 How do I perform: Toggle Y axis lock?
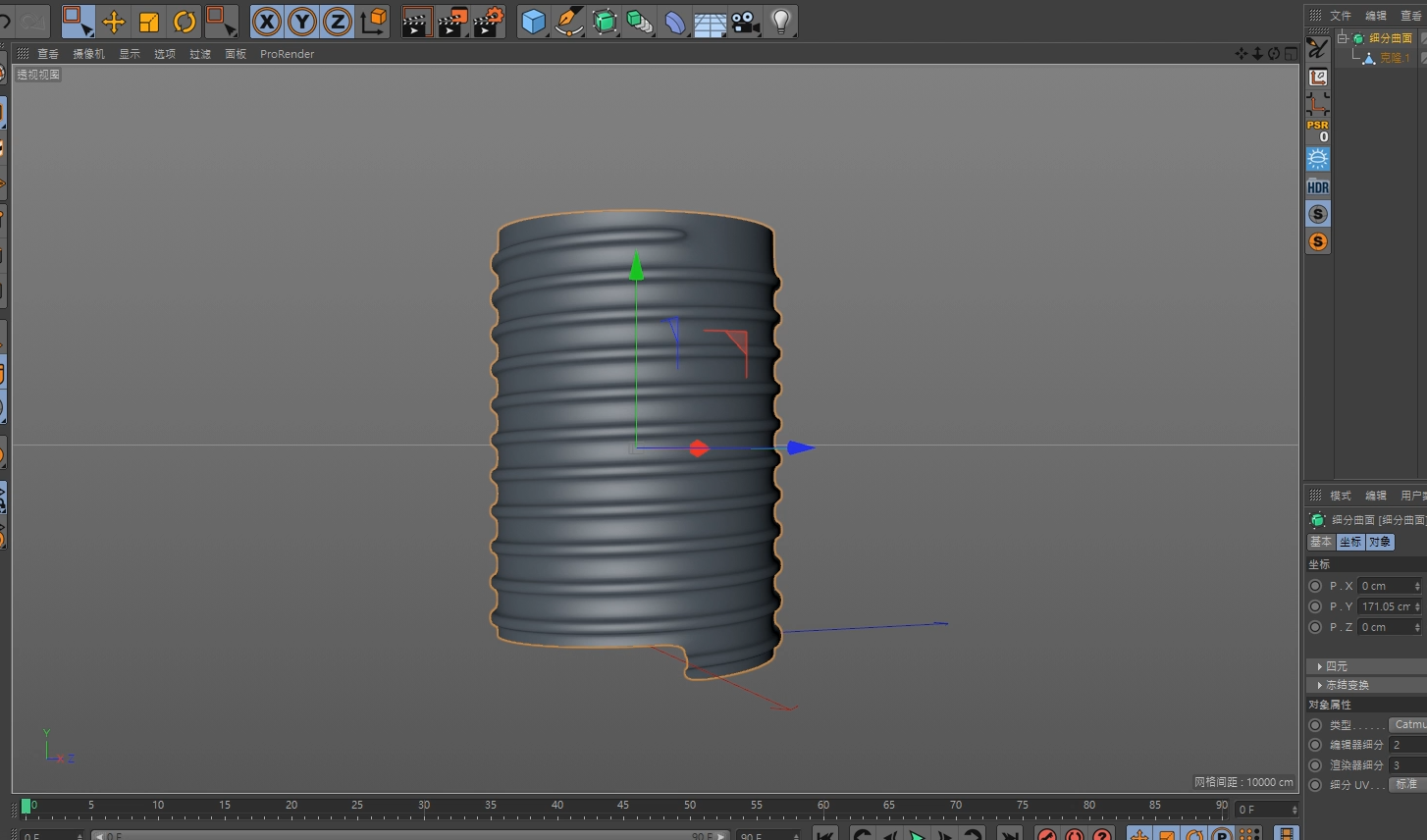302,21
